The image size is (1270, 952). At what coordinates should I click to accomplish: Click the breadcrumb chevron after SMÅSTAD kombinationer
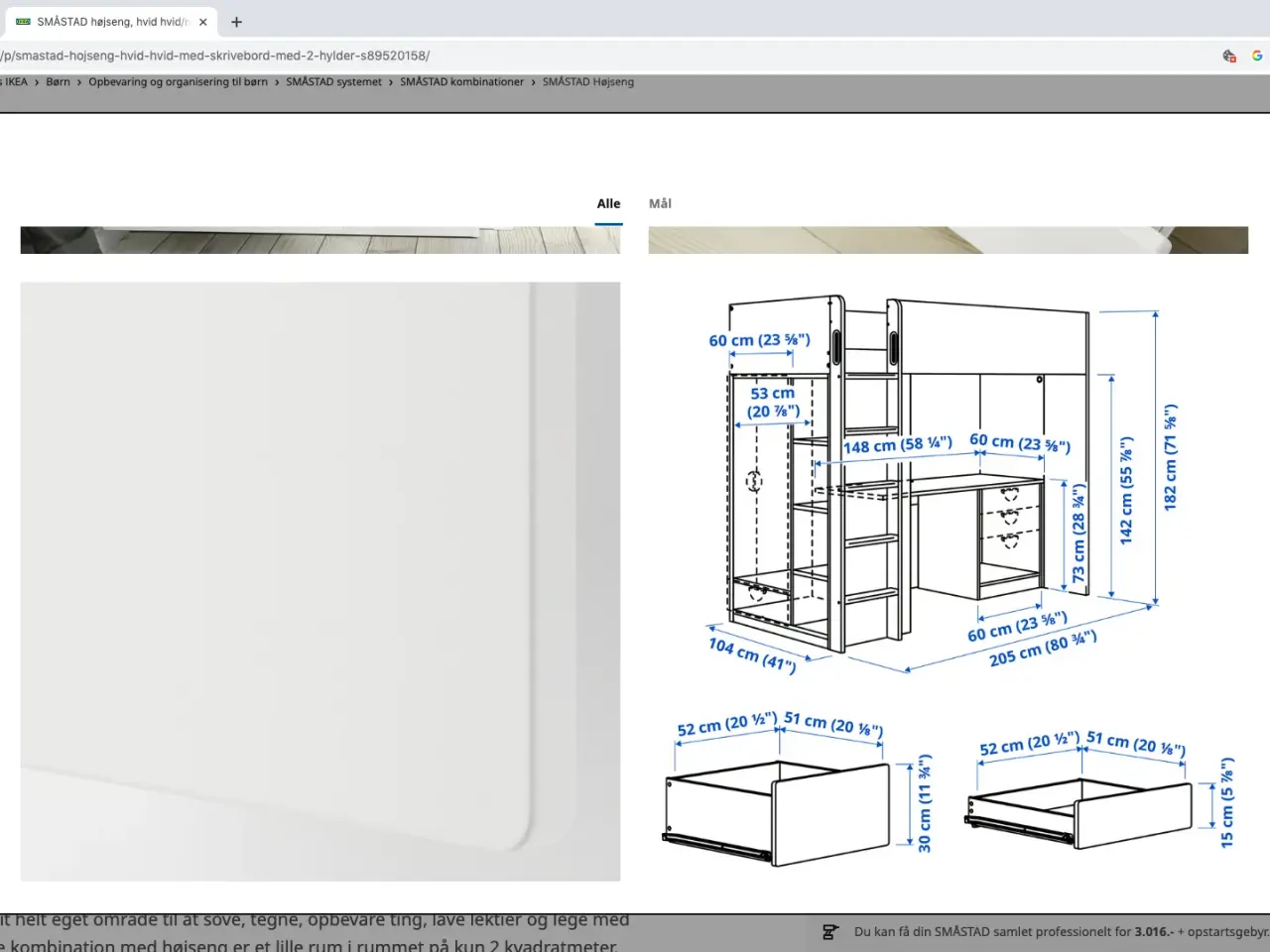click(x=533, y=82)
